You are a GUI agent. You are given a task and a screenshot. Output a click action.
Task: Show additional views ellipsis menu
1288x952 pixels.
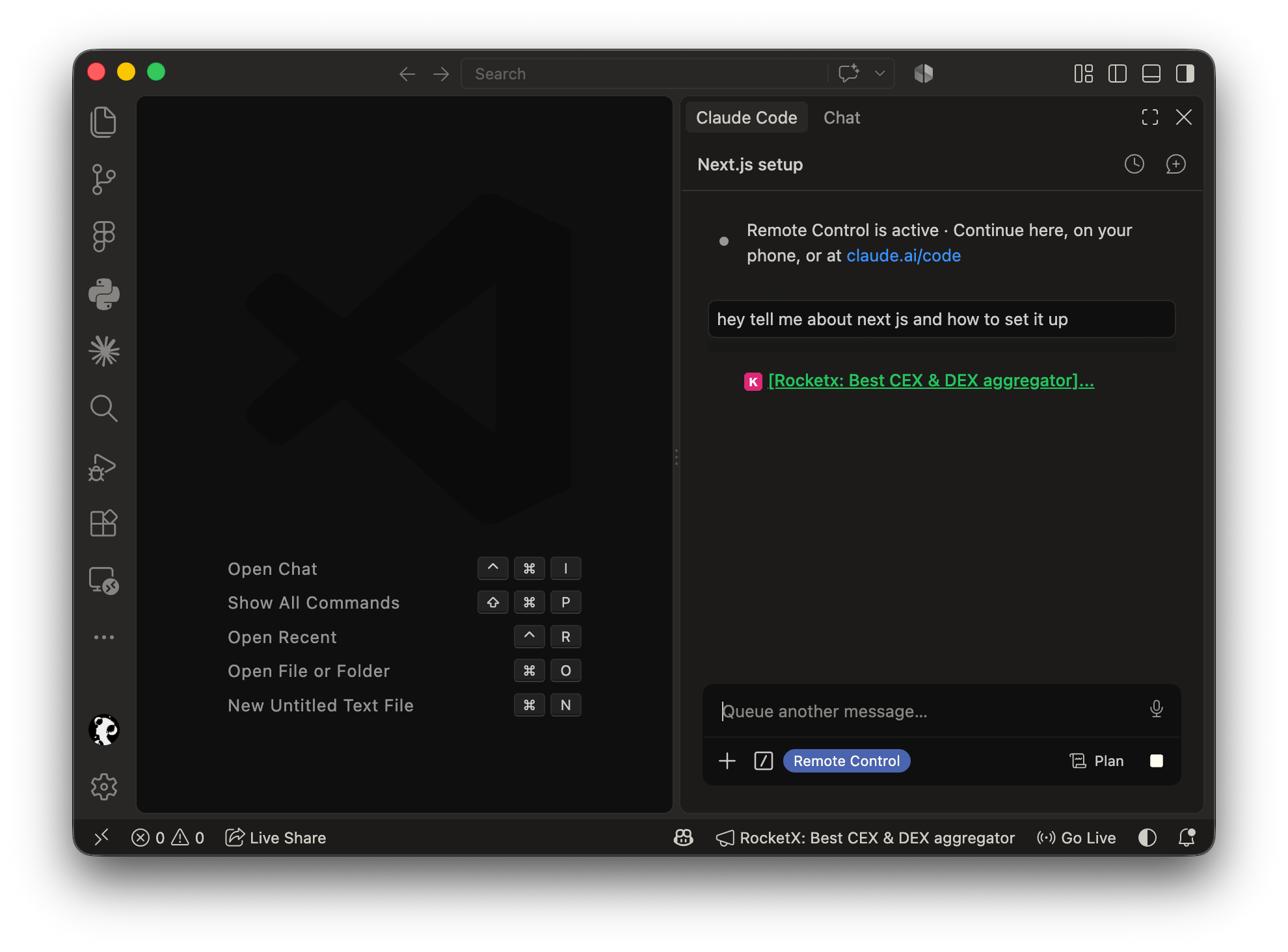103,637
